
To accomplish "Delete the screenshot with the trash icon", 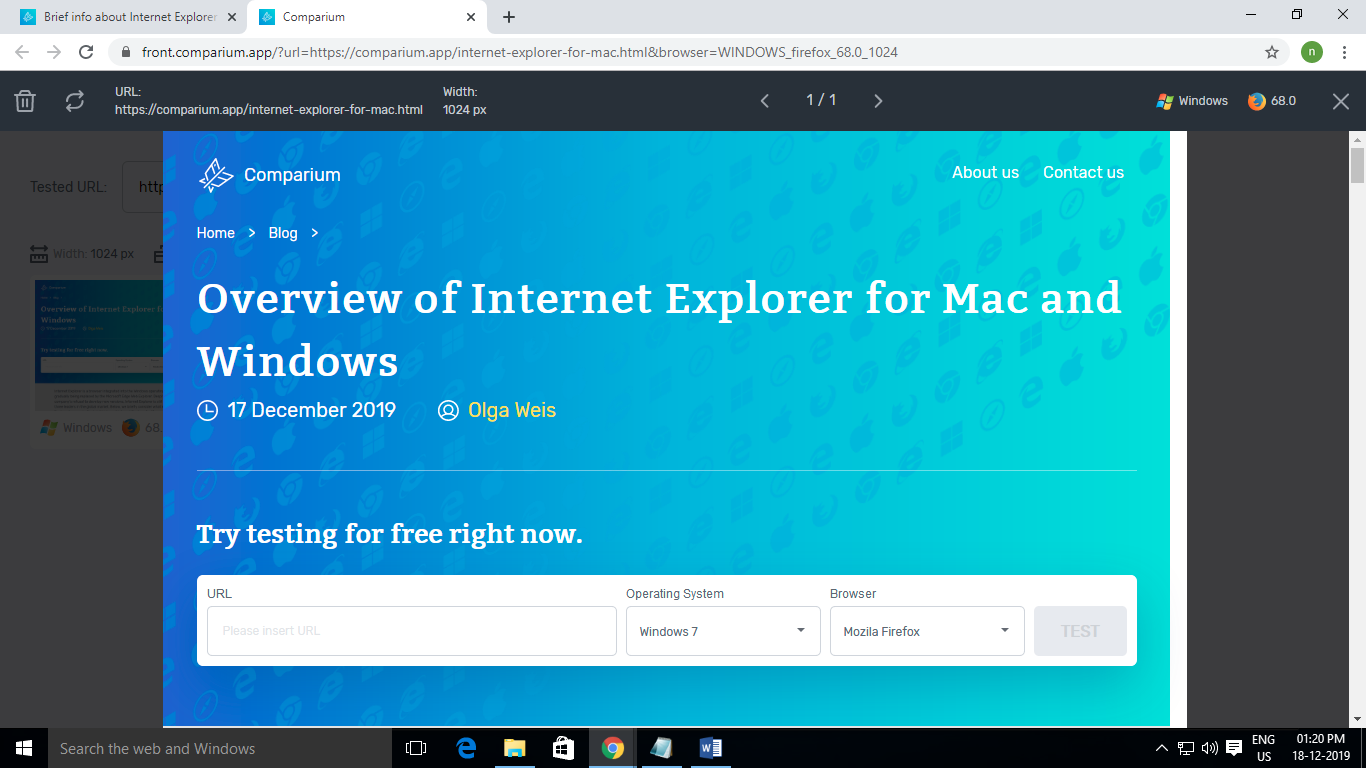I will (x=25, y=101).
